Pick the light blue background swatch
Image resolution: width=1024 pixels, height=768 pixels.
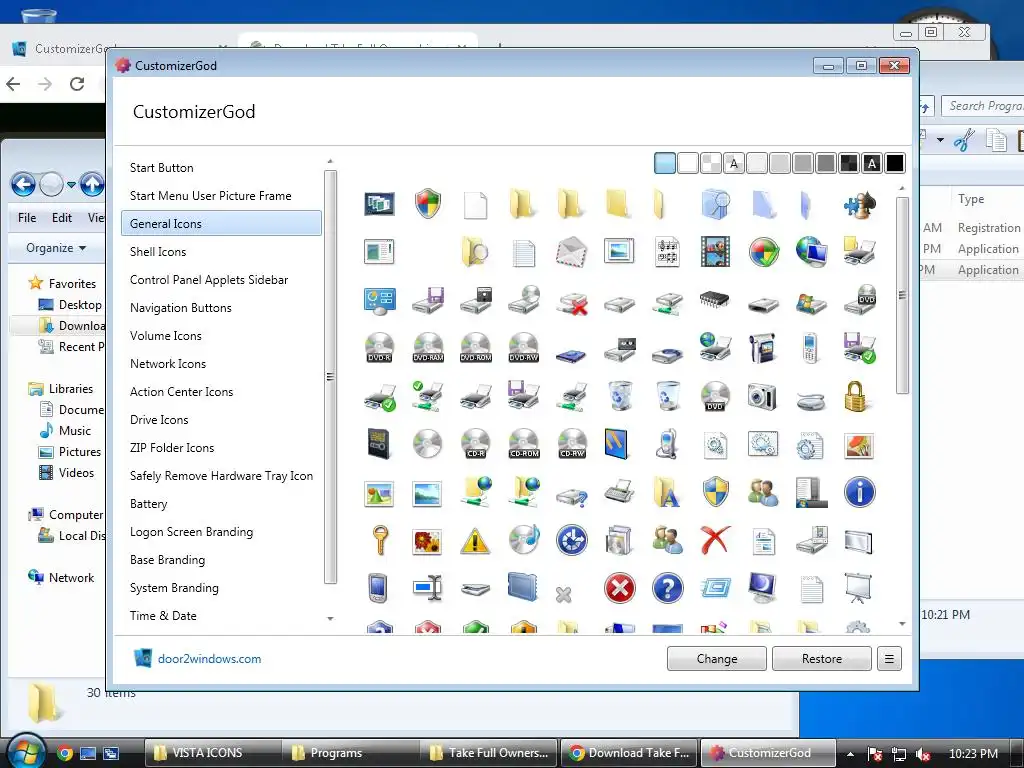coord(665,163)
